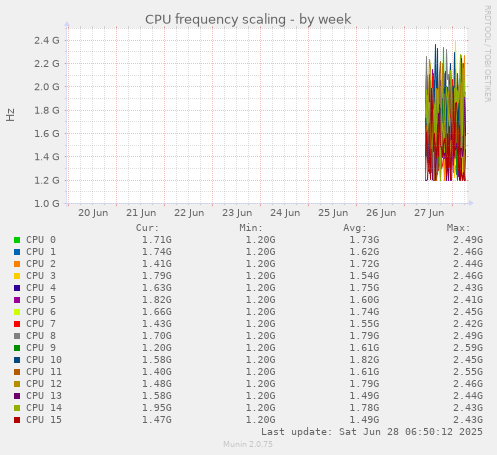Screen dimensions: 497x455
Task: Select the 'CPU 2' legend label
Action: click(41, 264)
